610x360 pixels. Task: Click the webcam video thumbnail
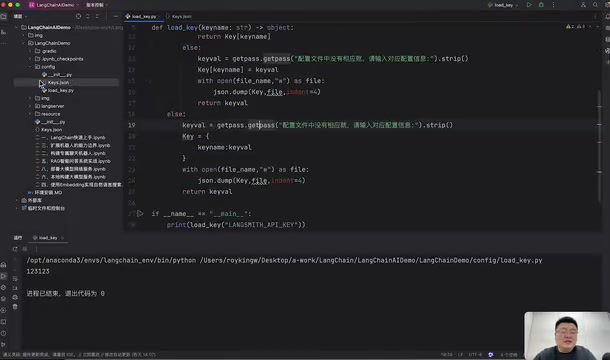coord(567,335)
